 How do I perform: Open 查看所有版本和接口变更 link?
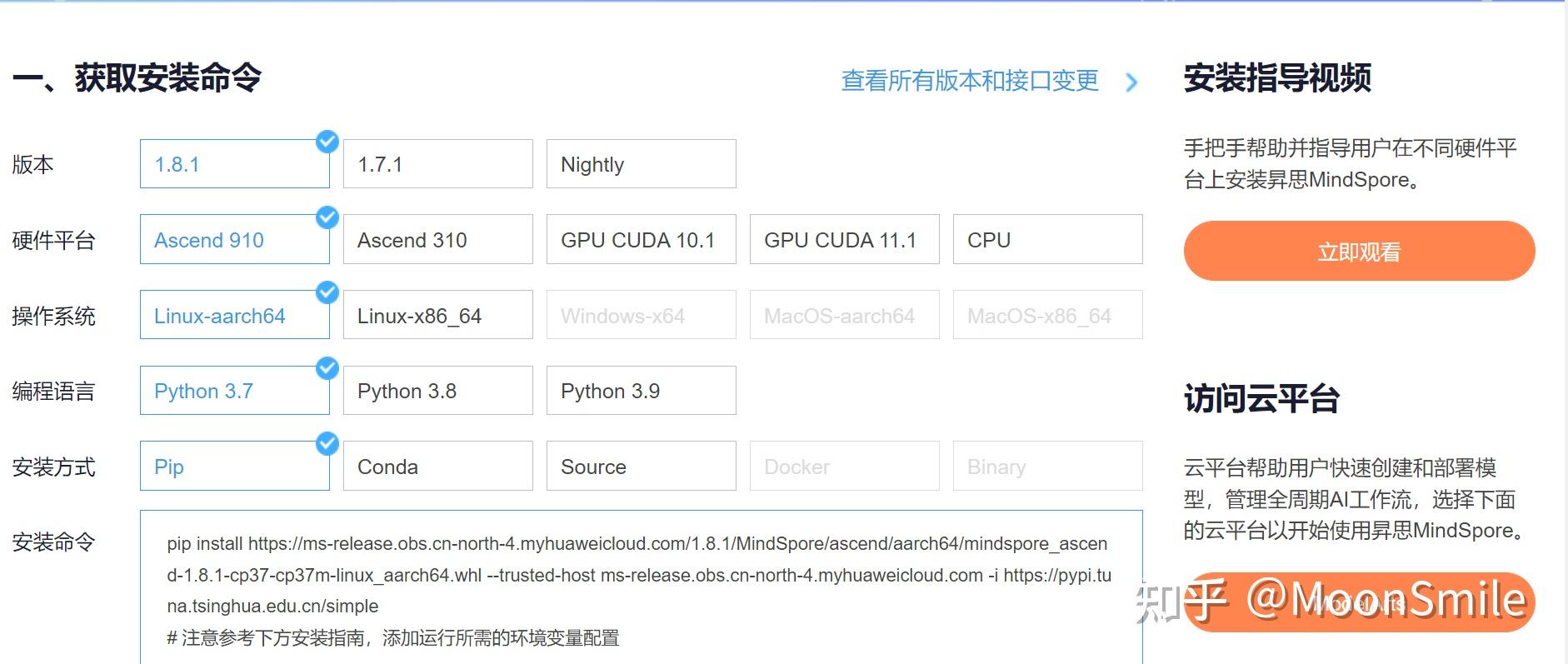click(x=970, y=81)
